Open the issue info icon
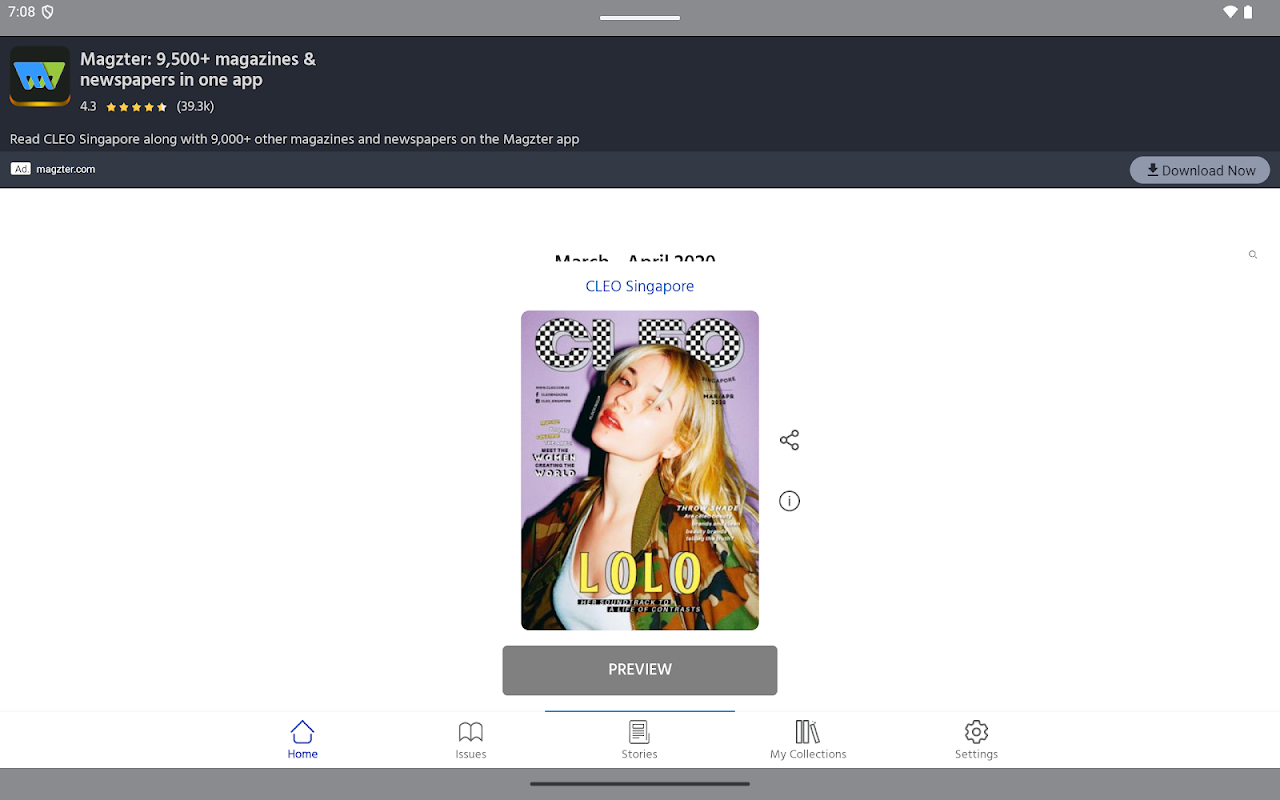 [789, 501]
